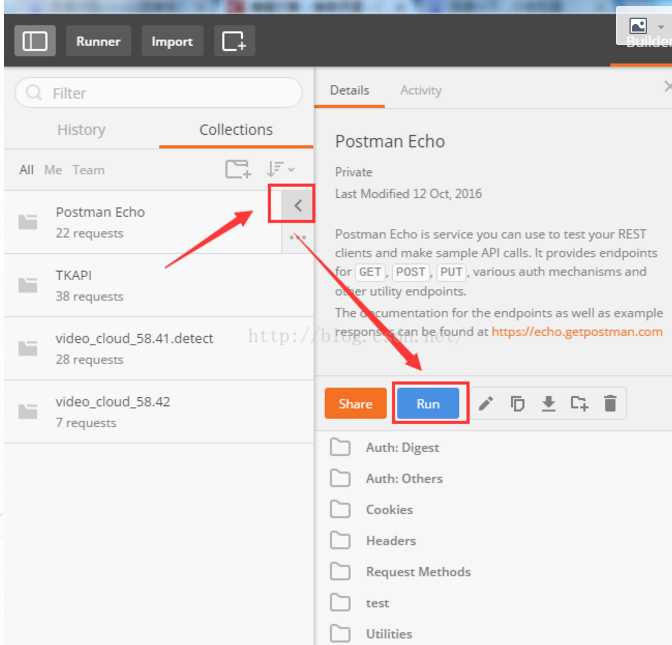The image size is (672, 645).
Task: Open video_cloud_58.42 collection
Action: click(159, 411)
